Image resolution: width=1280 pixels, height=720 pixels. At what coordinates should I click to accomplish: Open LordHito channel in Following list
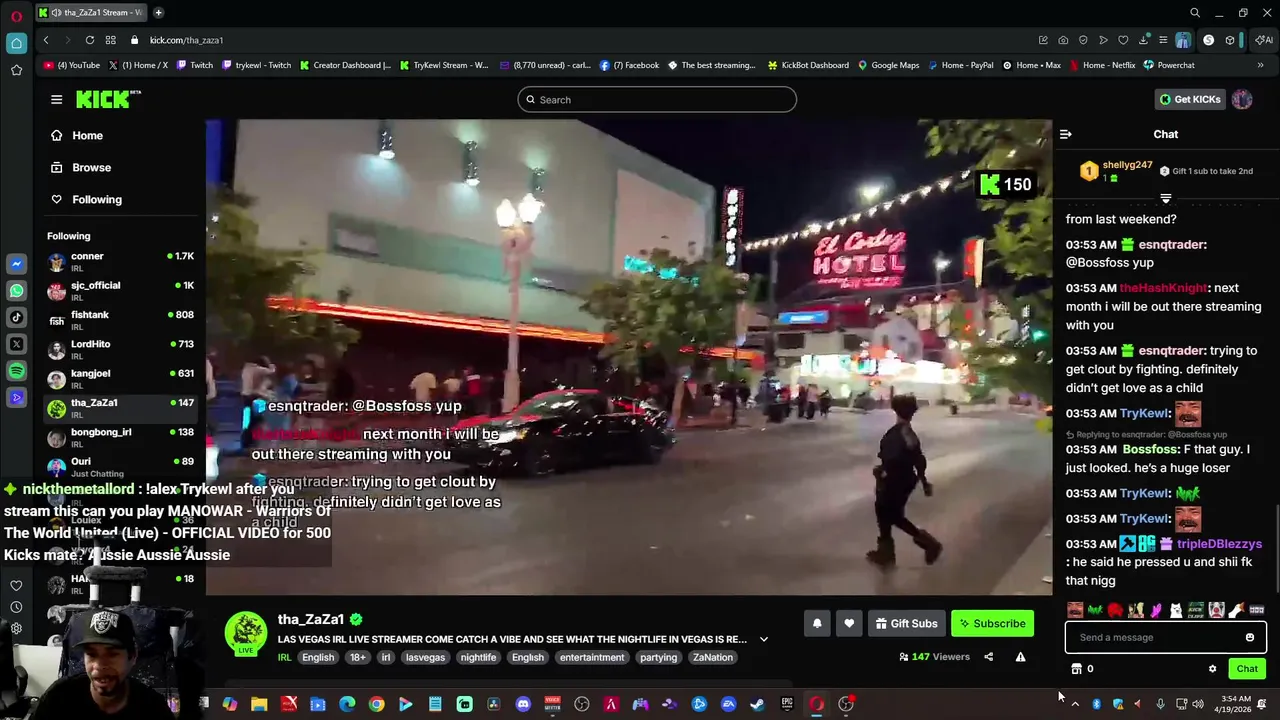tap(121, 349)
